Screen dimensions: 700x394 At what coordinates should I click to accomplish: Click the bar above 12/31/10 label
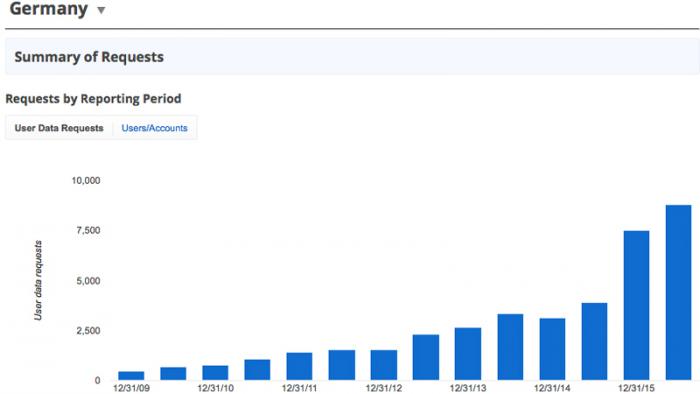[x=215, y=373]
